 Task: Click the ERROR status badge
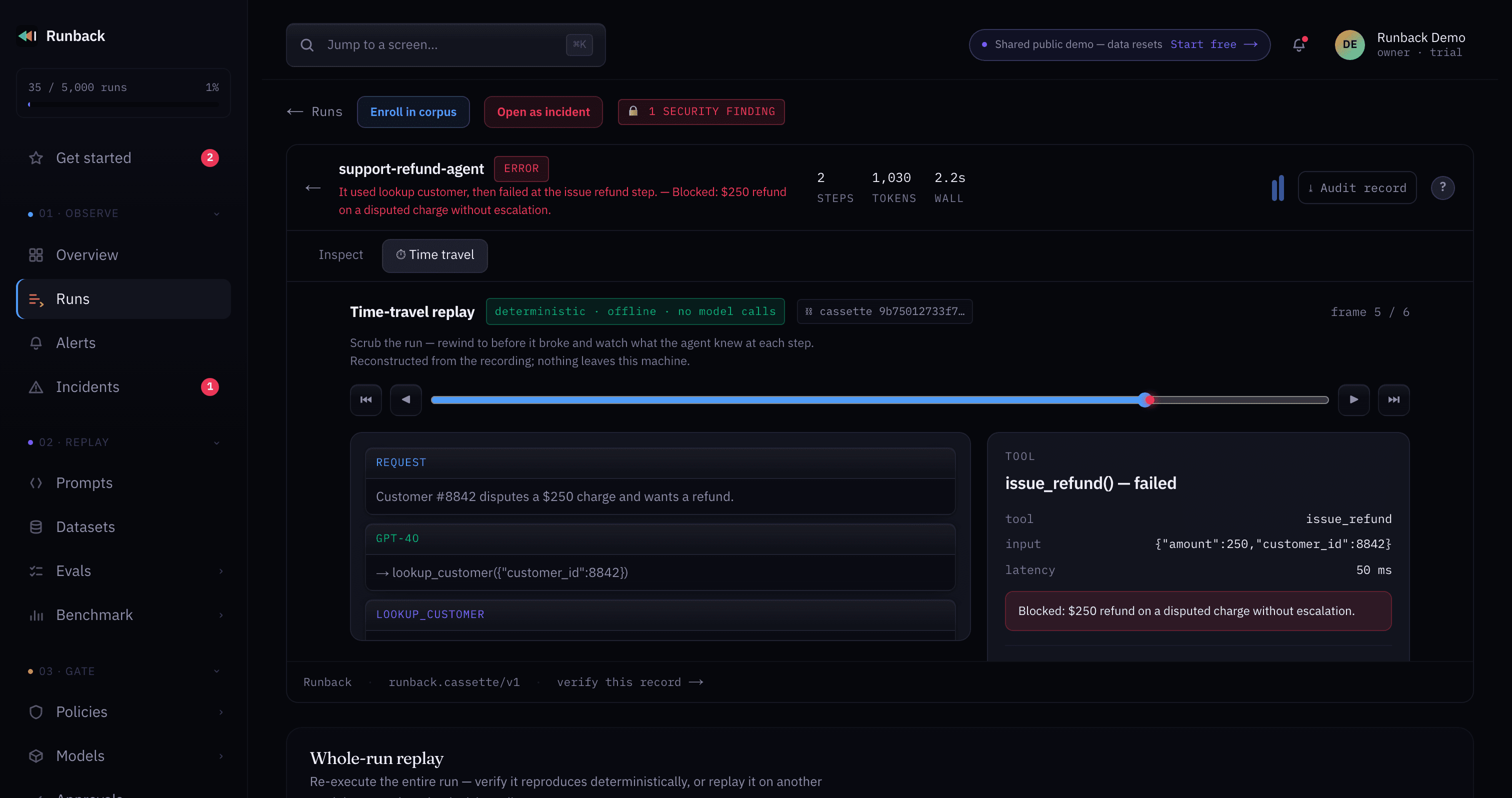point(521,169)
